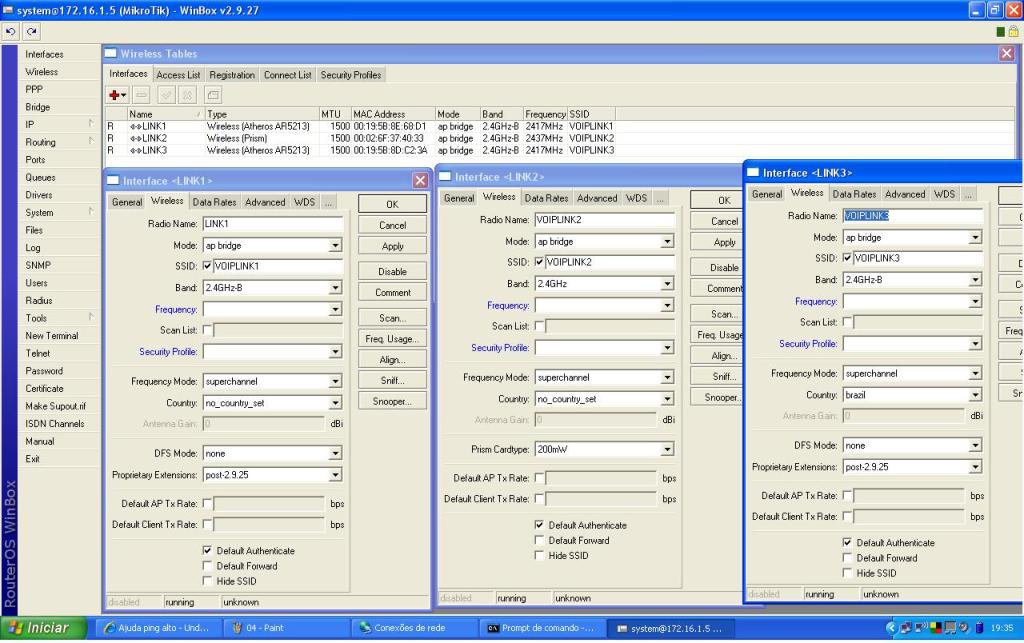Open the WDS tab in the LINK3 window

click(x=944, y=195)
